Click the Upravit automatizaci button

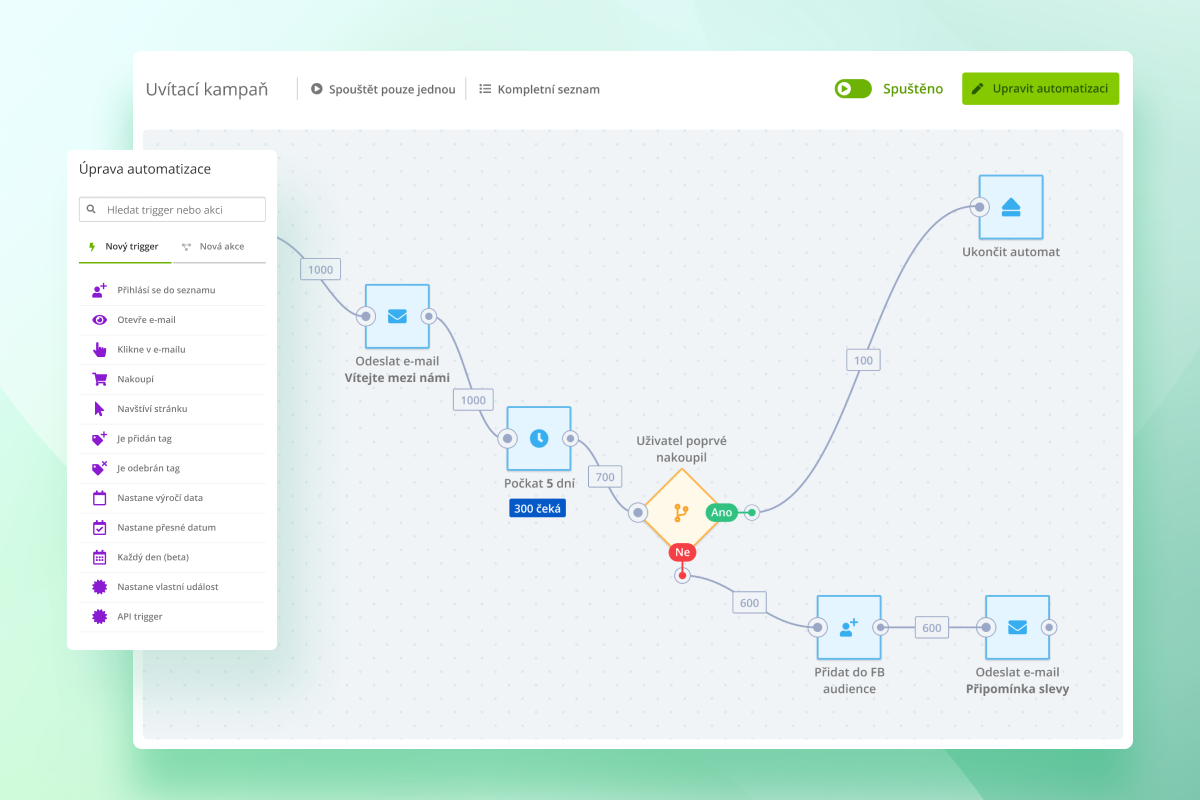pos(1040,89)
